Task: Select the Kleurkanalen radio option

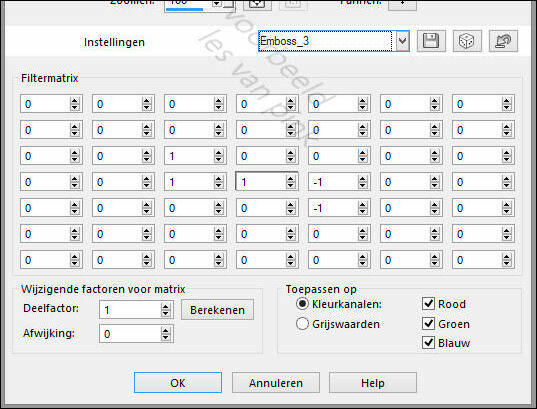Action: [302, 304]
